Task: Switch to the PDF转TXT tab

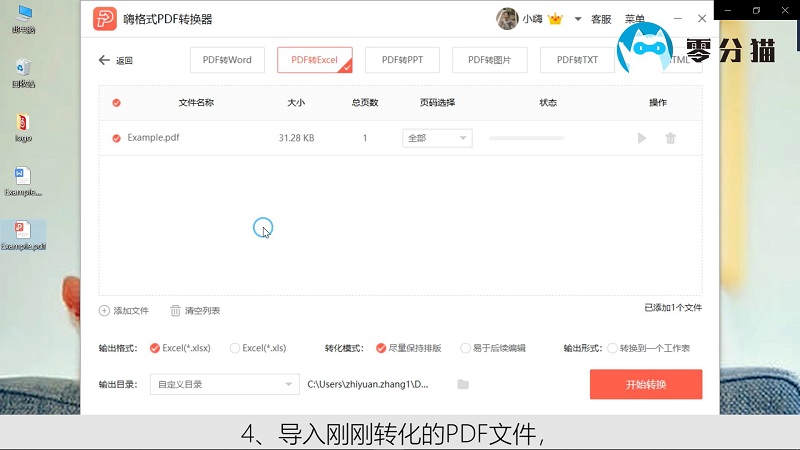Action: click(x=577, y=60)
